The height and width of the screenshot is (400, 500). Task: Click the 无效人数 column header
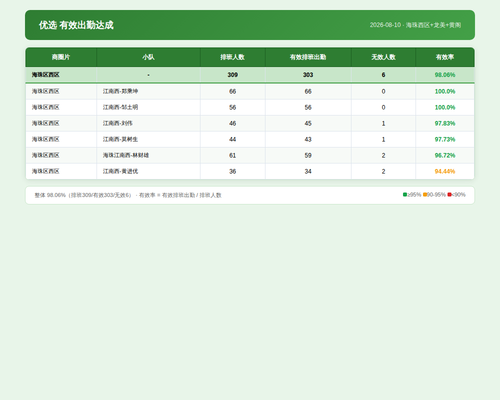tap(383, 57)
